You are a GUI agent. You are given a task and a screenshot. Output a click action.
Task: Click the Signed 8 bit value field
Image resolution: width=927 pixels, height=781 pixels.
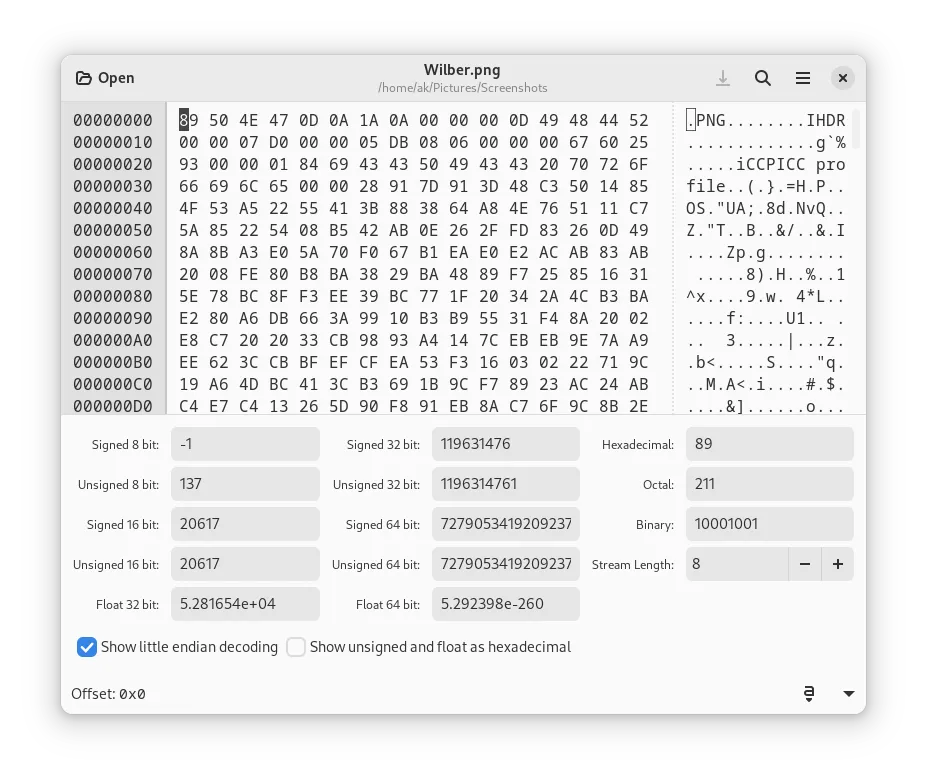coord(245,444)
